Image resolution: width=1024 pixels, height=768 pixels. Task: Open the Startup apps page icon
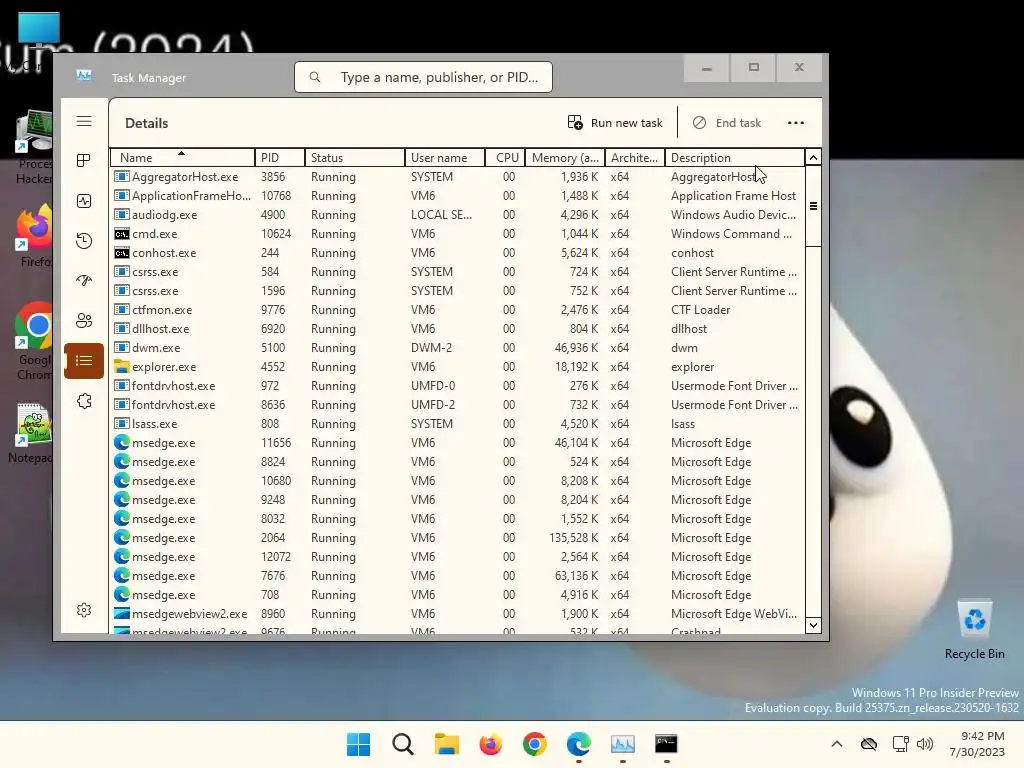[x=84, y=281]
